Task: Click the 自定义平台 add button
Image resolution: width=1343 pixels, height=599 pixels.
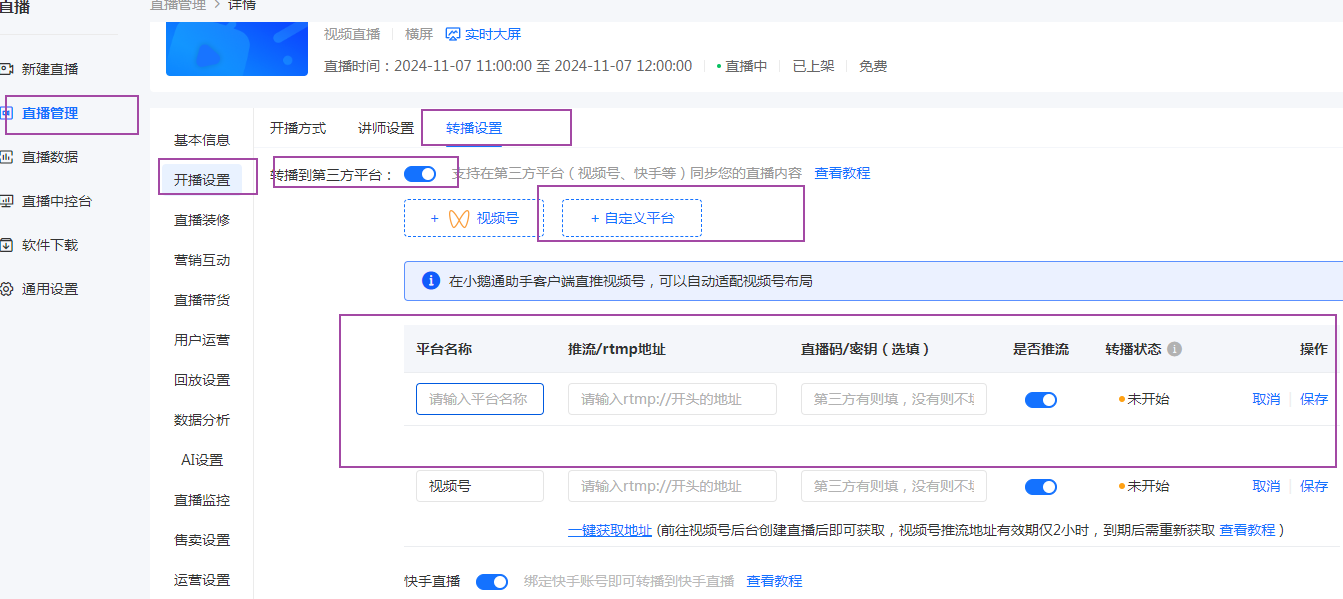Action: click(x=631, y=218)
